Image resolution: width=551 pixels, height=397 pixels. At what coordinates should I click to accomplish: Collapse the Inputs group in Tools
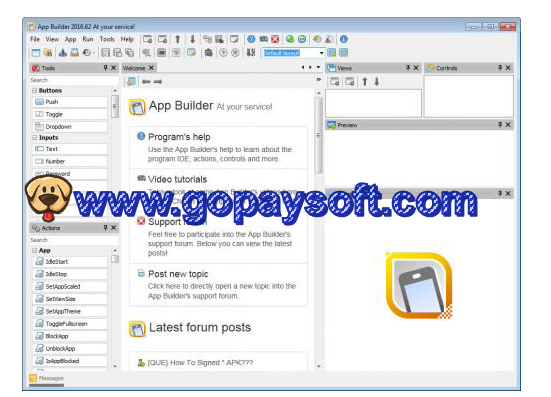pyautogui.click(x=35, y=138)
